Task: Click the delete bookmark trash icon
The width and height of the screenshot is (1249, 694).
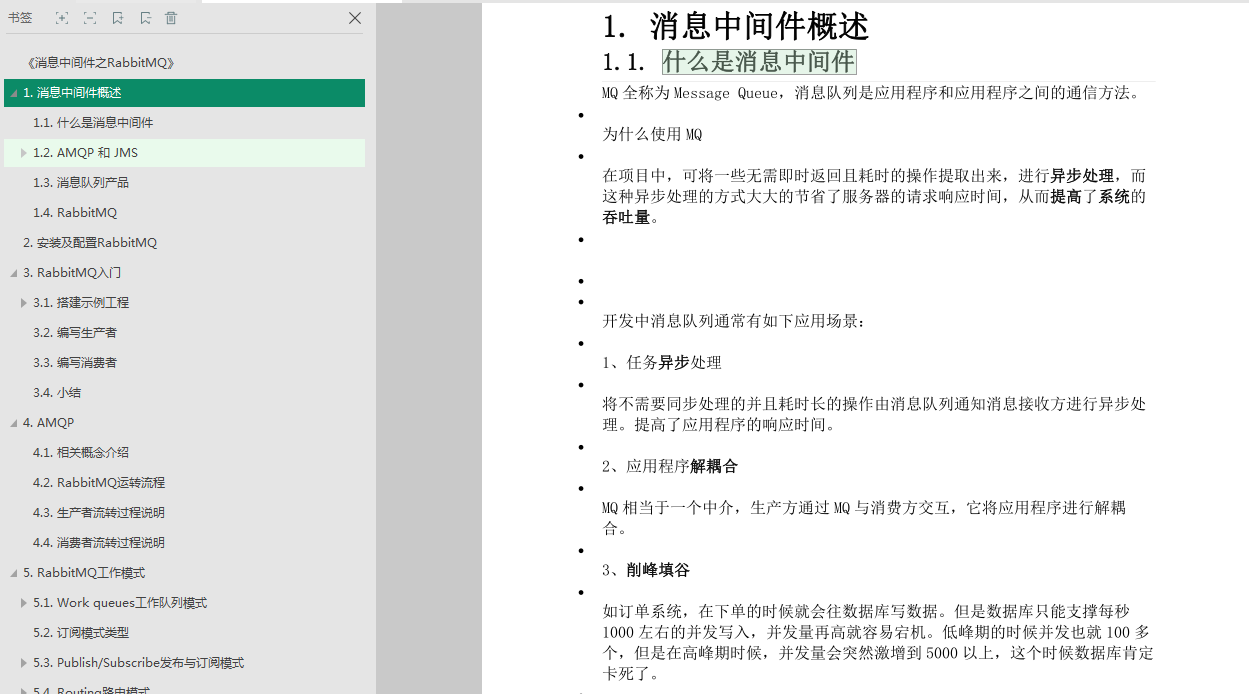Action: click(170, 18)
